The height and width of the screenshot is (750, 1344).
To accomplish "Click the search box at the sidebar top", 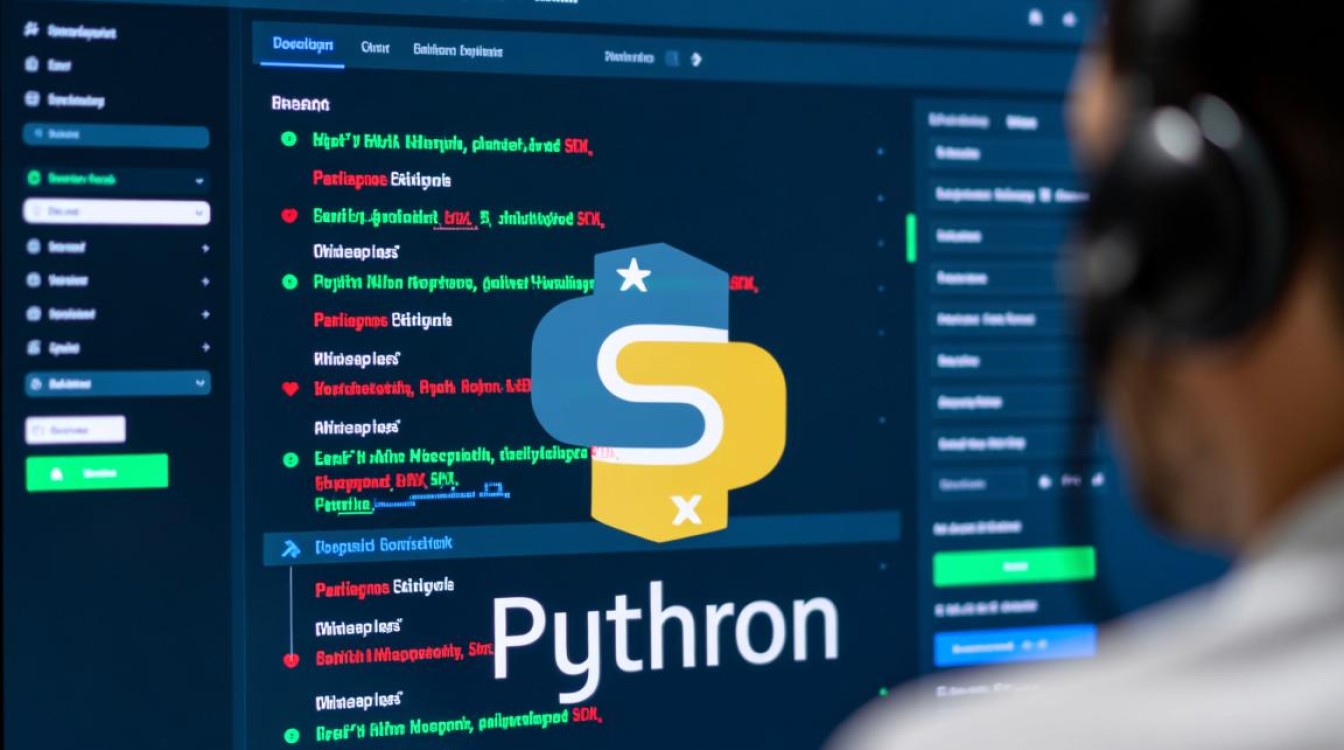I will tap(116, 135).
